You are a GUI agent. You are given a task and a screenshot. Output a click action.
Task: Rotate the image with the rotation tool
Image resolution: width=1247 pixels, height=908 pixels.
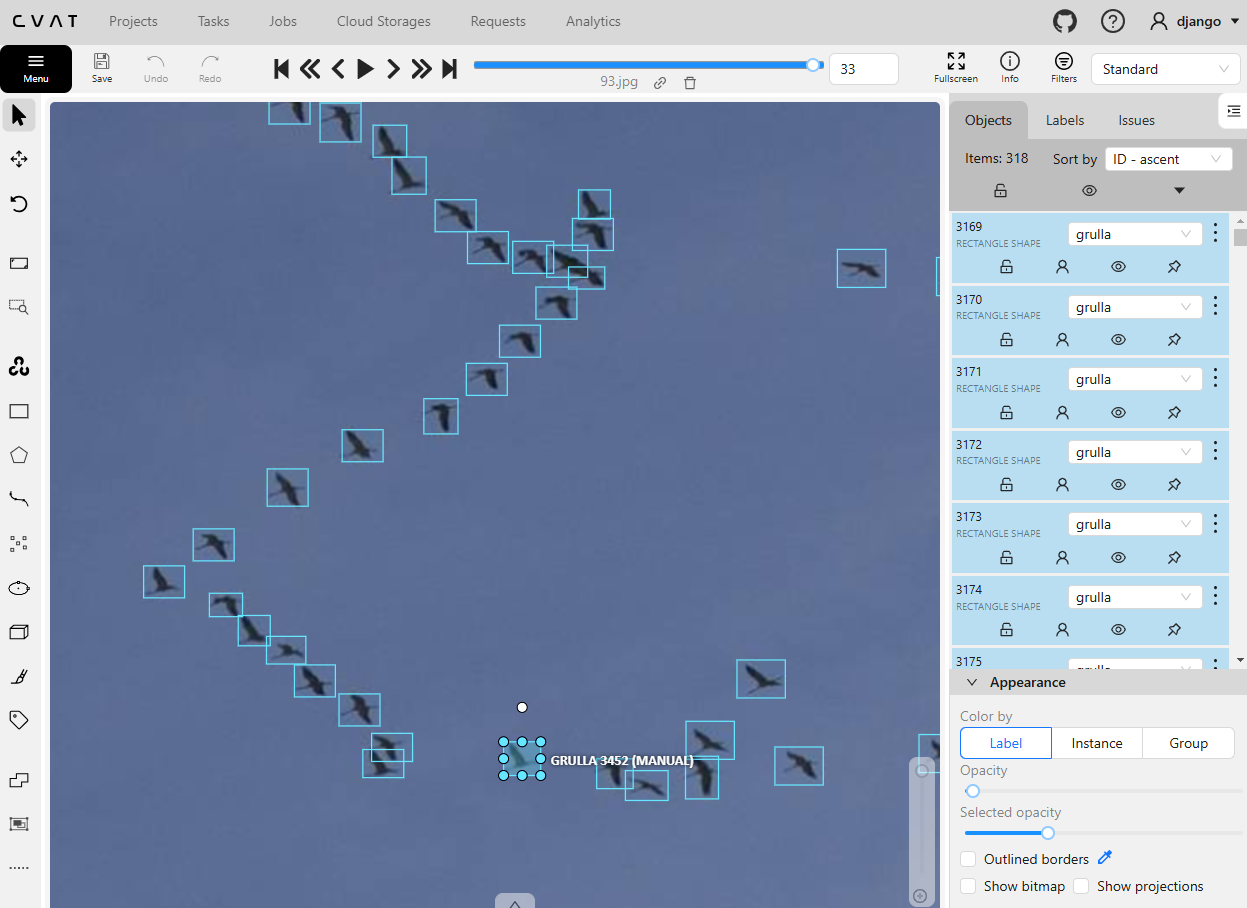tap(18, 204)
